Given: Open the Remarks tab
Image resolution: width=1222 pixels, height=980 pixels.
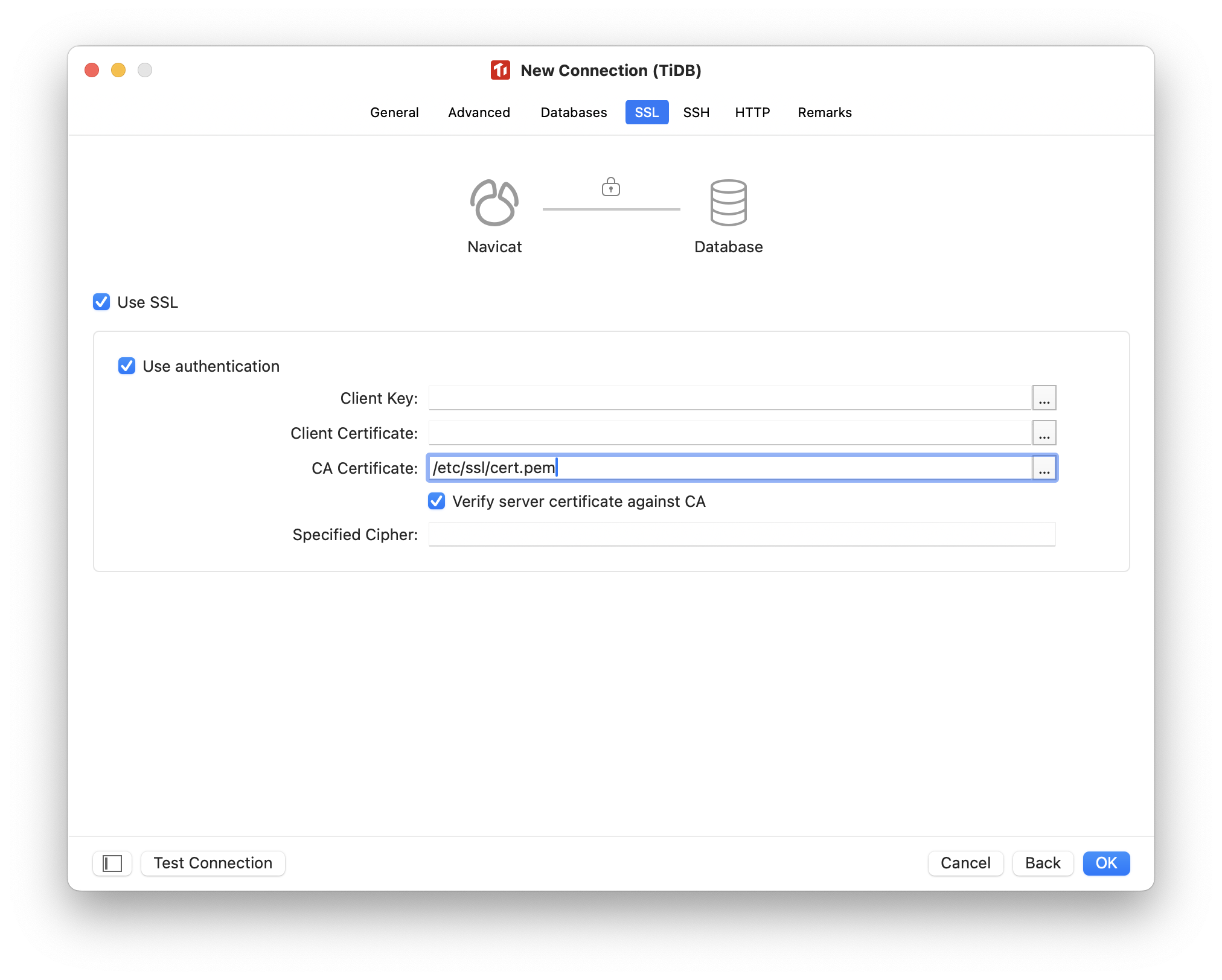Looking at the screenshot, I should [x=824, y=112].
